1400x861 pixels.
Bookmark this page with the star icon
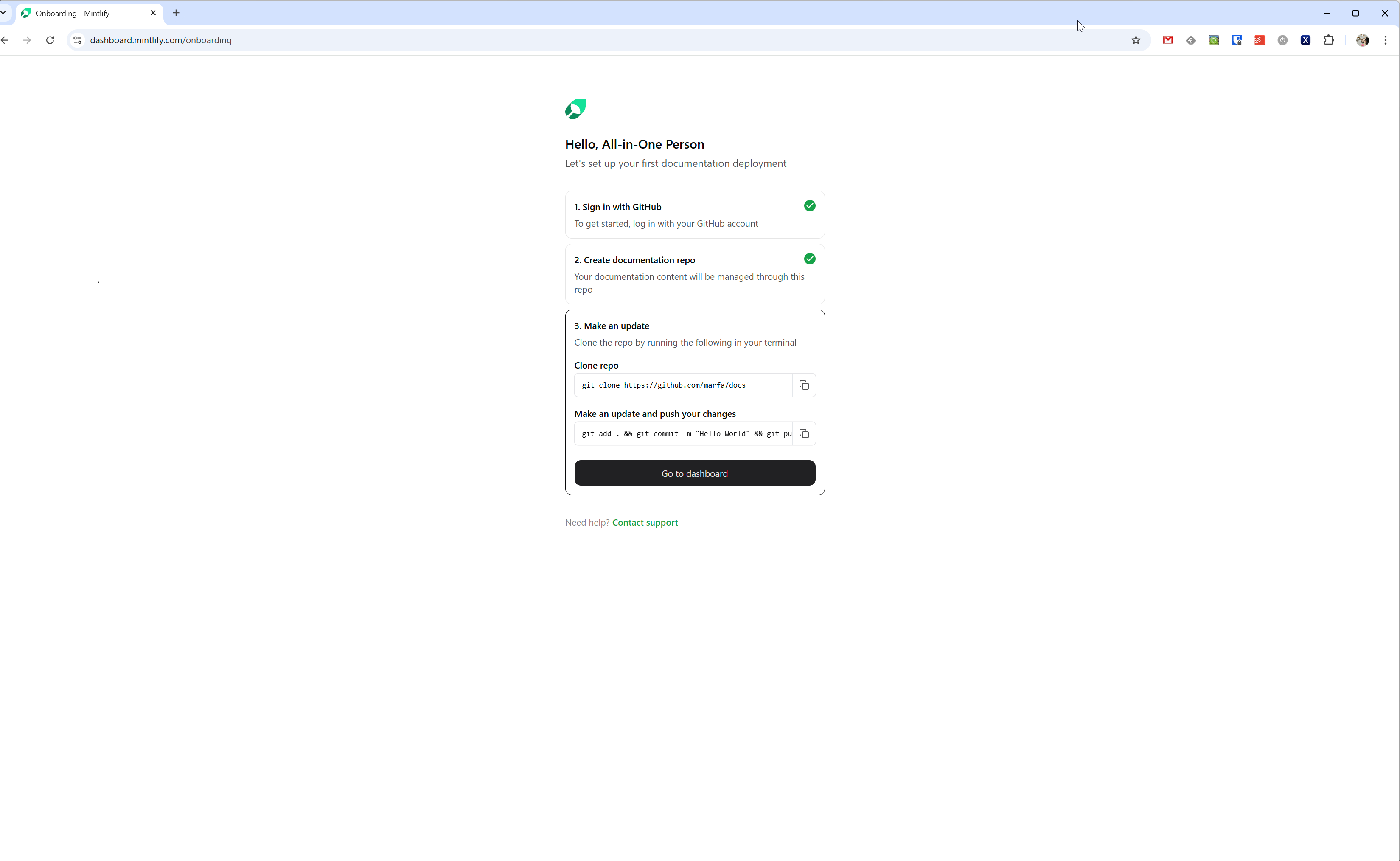click(x=1135, y=40)
